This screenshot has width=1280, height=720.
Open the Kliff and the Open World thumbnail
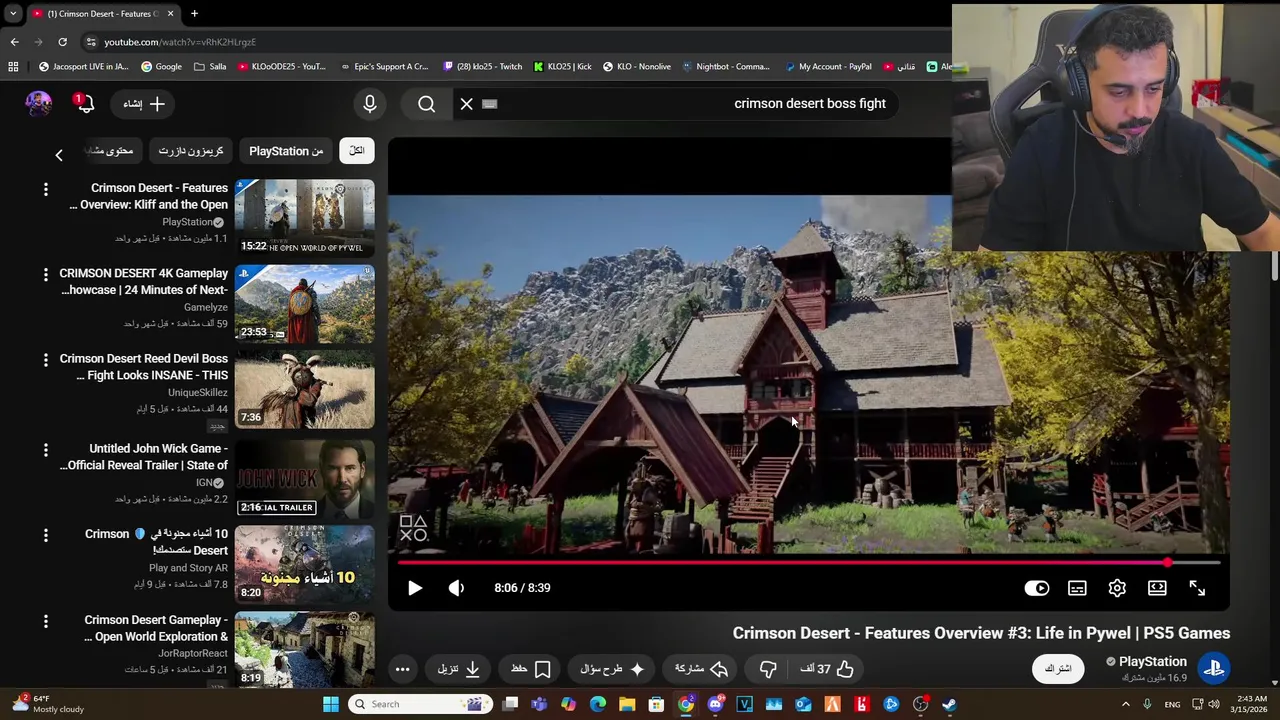(304, 218)
